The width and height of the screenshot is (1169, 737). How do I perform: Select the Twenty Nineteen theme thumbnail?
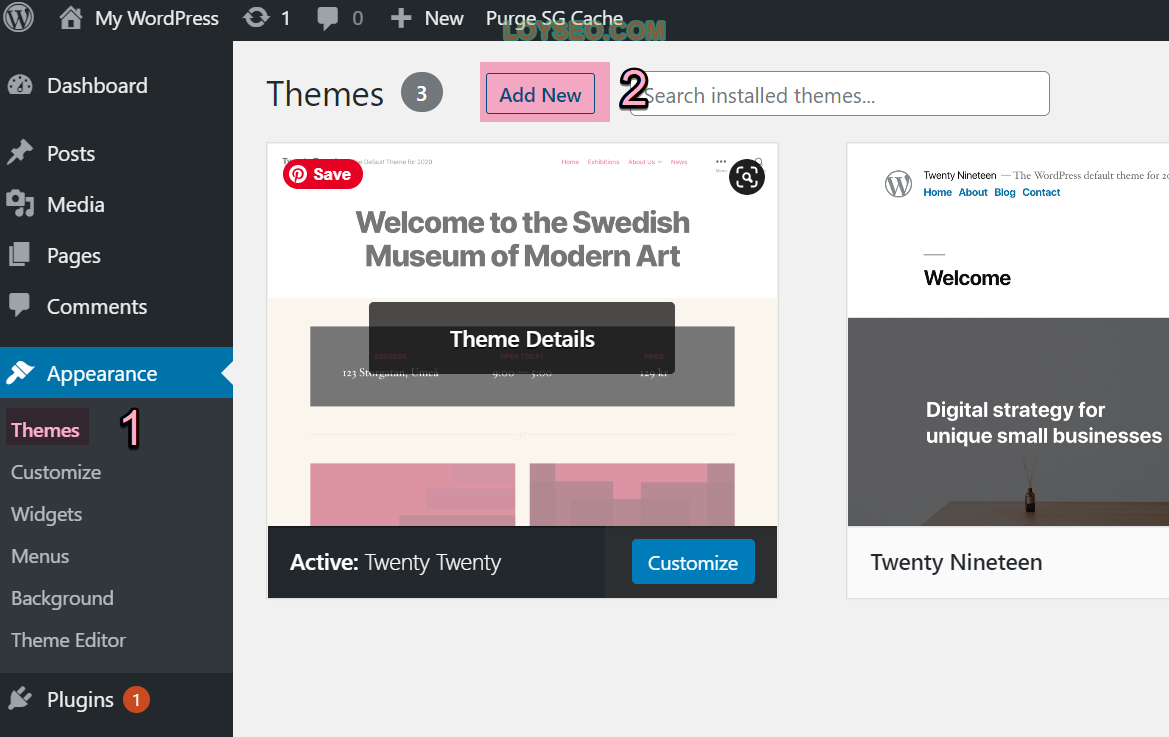[1008, 335]
